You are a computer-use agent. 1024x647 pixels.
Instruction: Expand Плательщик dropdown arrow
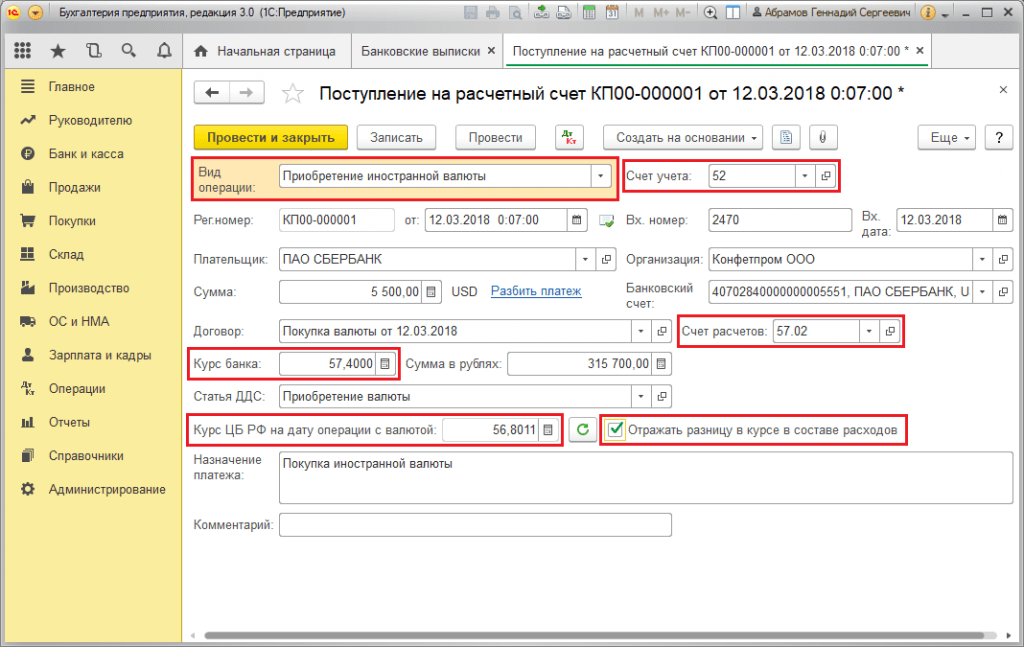585,259
